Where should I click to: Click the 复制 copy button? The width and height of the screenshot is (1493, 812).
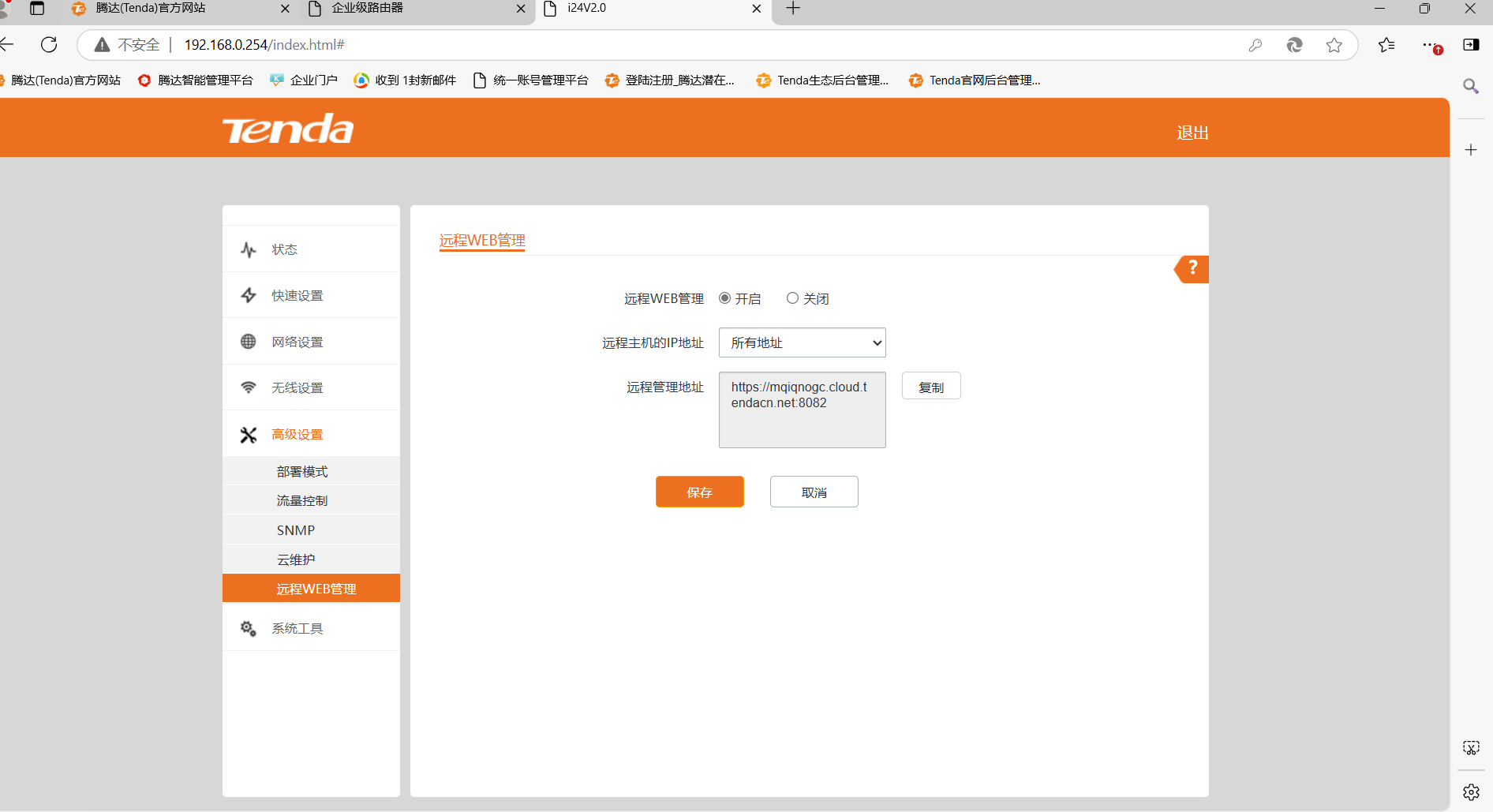click(930, 386)
